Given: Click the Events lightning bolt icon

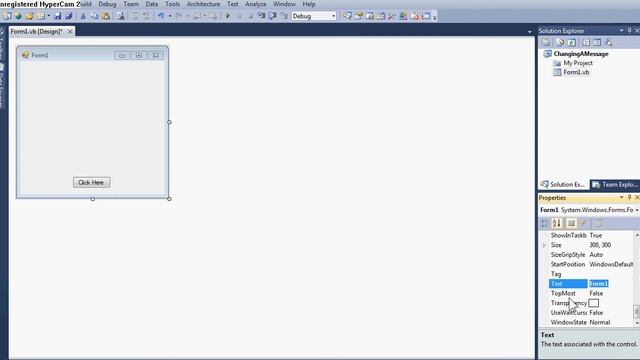Looking at the screenshot, I should coord(583,223).
